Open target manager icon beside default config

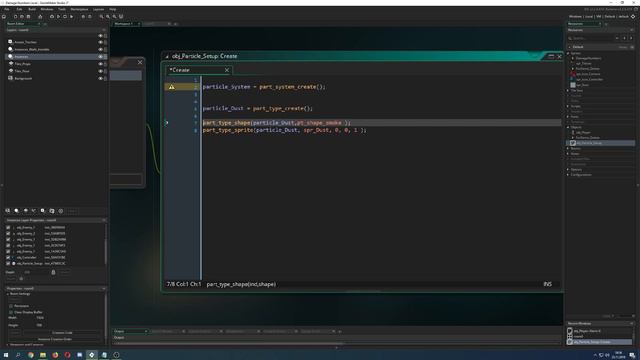pyautogui.click(x=633, y=17)
